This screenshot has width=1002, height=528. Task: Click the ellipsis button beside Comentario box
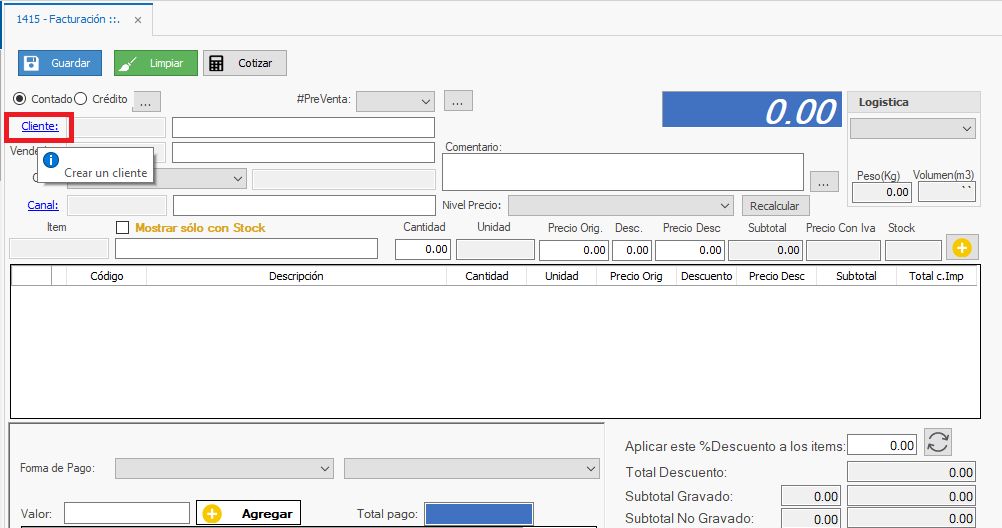pyautogui.click(x=824, y=181)
